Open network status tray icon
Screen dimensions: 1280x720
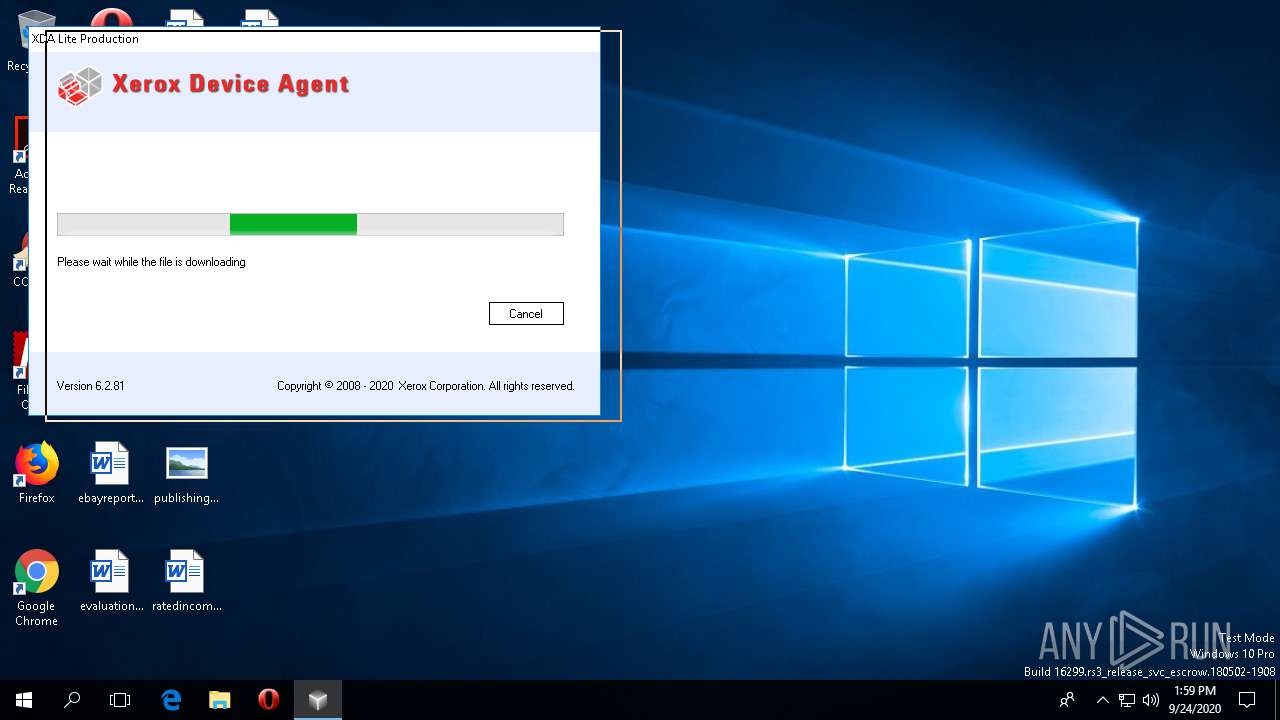click(x=1127, y=700)
